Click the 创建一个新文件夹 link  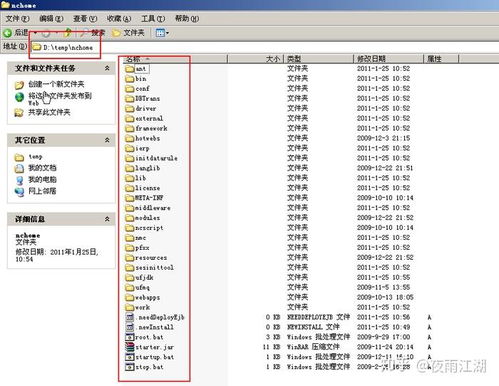(56, 84)
